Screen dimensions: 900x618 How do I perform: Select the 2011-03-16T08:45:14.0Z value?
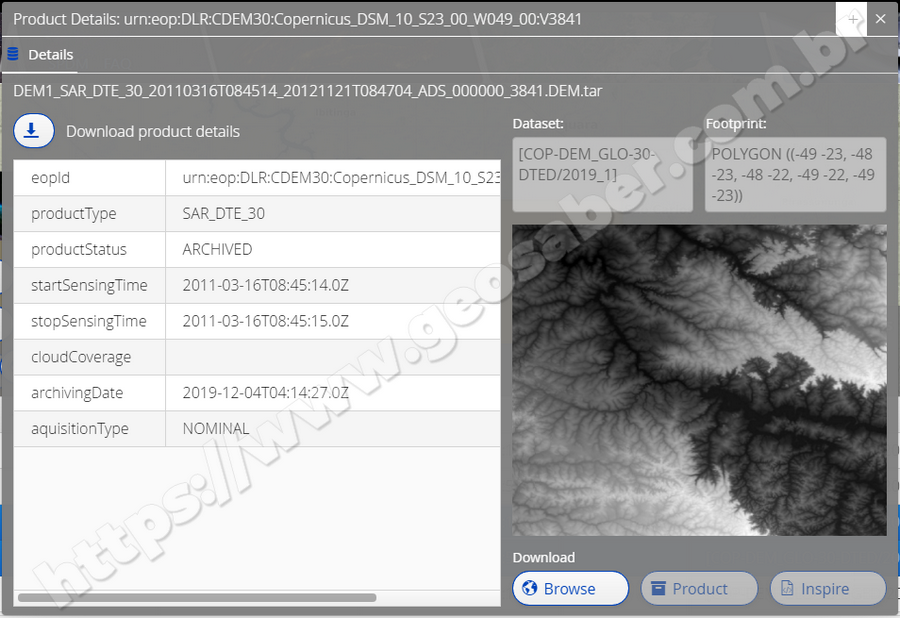(266, 285)
